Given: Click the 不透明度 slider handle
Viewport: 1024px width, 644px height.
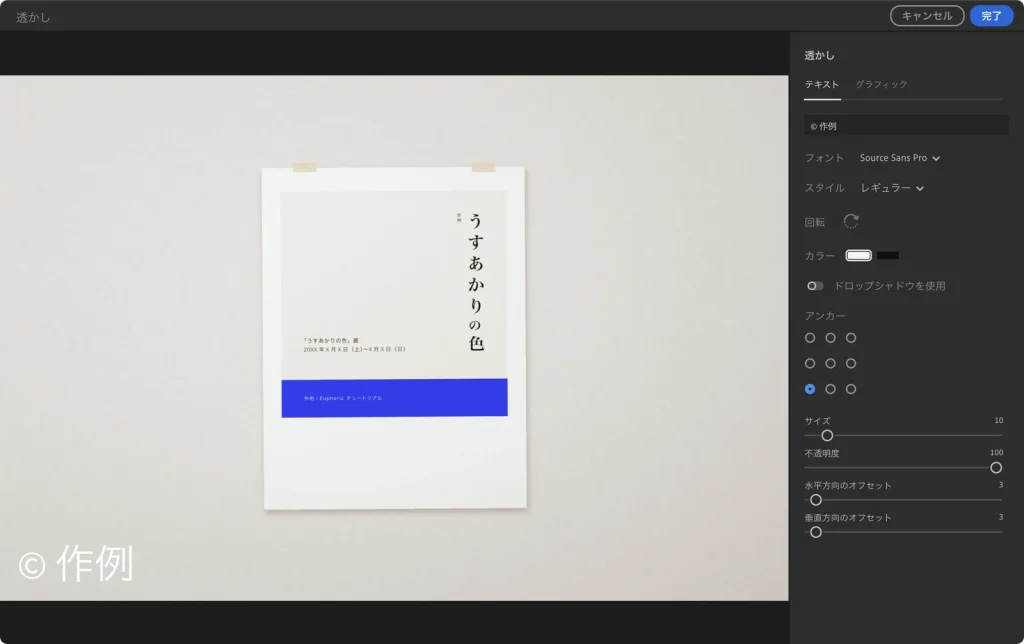Looking at the screenshot, I should [995, 468].
